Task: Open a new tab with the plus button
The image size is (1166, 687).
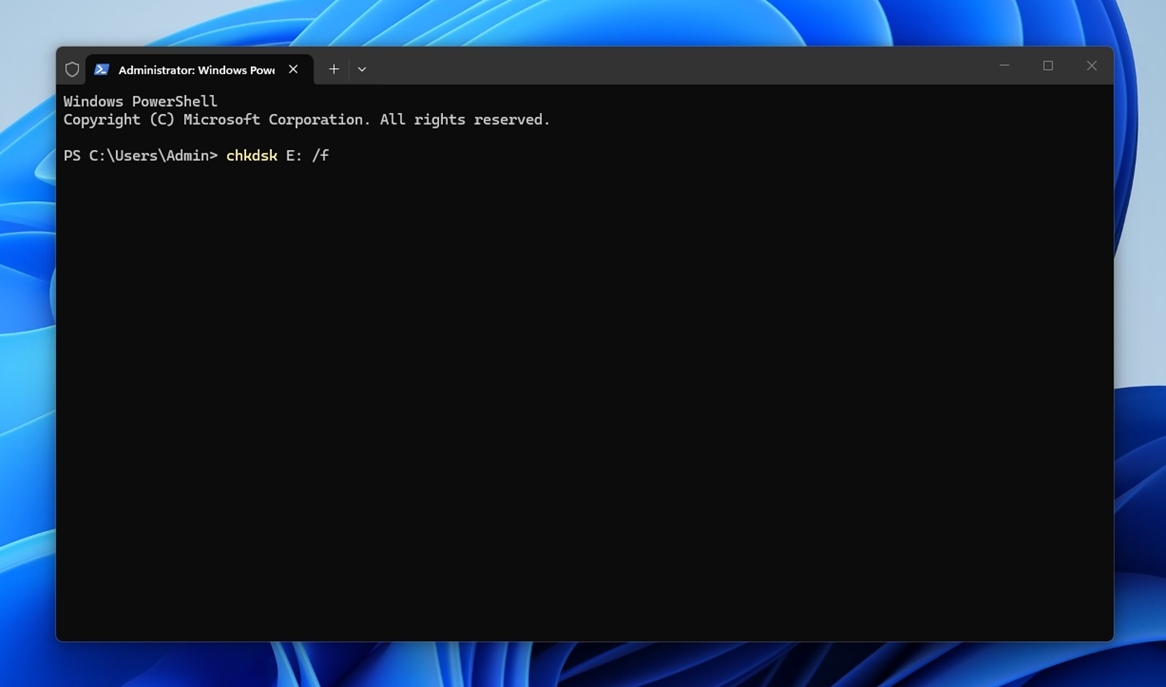Action: 334,69
